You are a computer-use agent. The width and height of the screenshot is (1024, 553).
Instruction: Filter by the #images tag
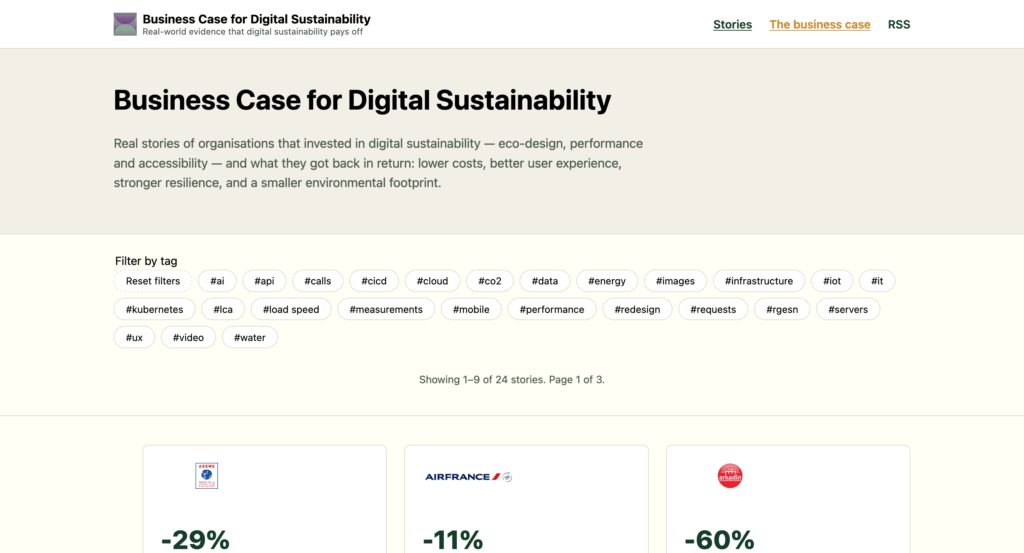point(675,281)
